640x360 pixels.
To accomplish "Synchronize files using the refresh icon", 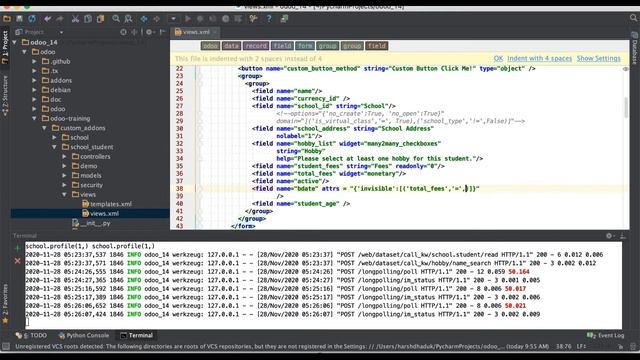I will [x=31, y=19].
